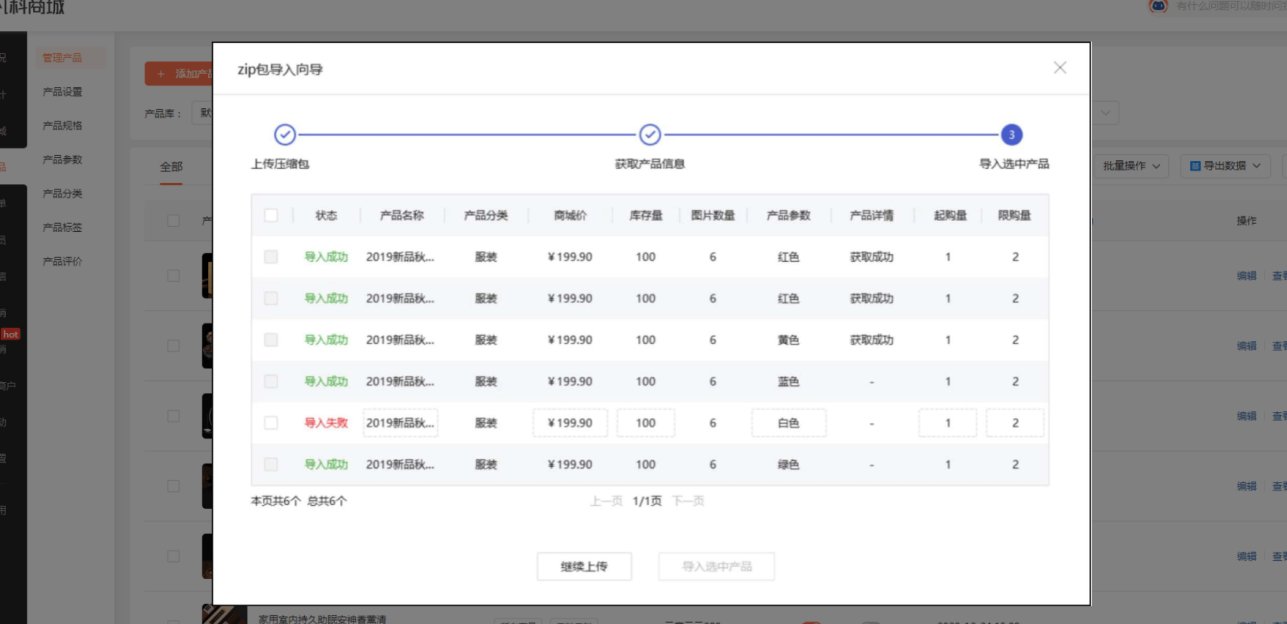Click the 产品参数 column header
This screenshot has height=624, width=1287.
tap(789, 215)
